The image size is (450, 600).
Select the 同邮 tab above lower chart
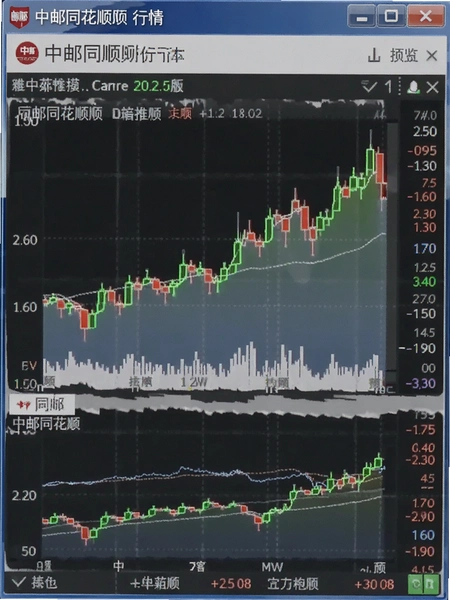point(41,405)
